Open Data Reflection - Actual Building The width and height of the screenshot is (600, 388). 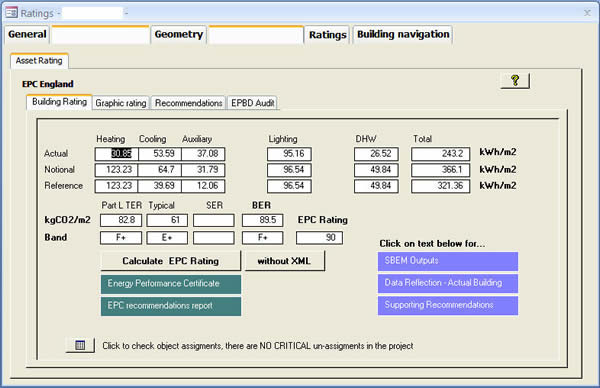(448, 283)
